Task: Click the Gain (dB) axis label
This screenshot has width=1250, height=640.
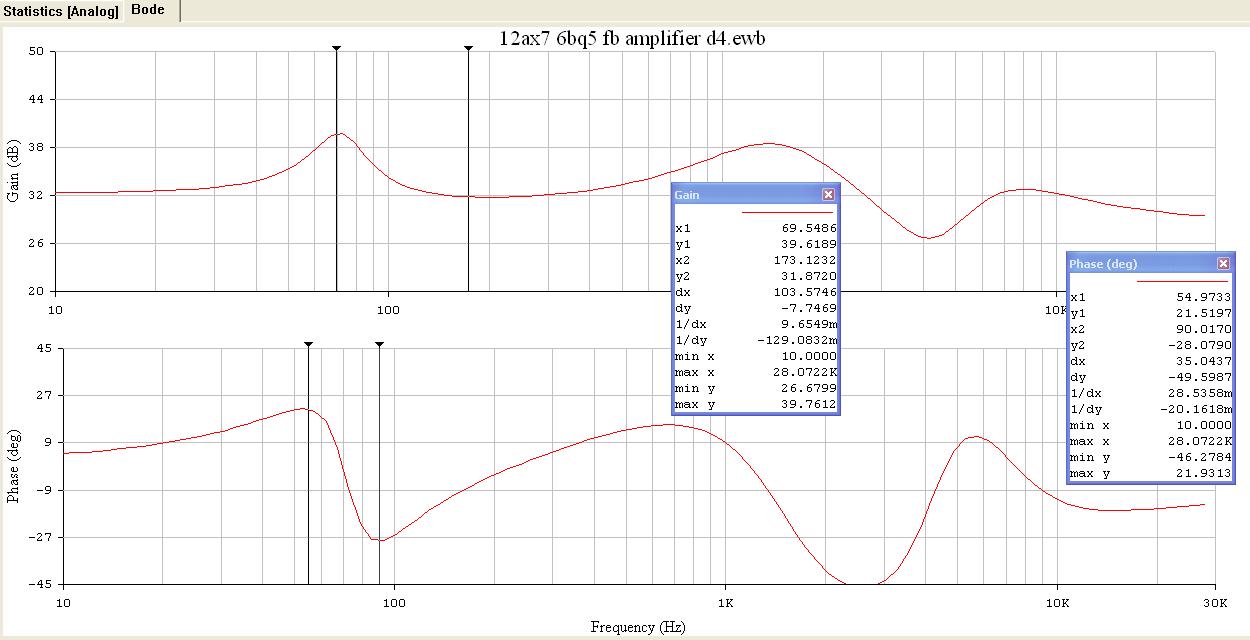Action: pyautogui.click(x=14, y=171)
